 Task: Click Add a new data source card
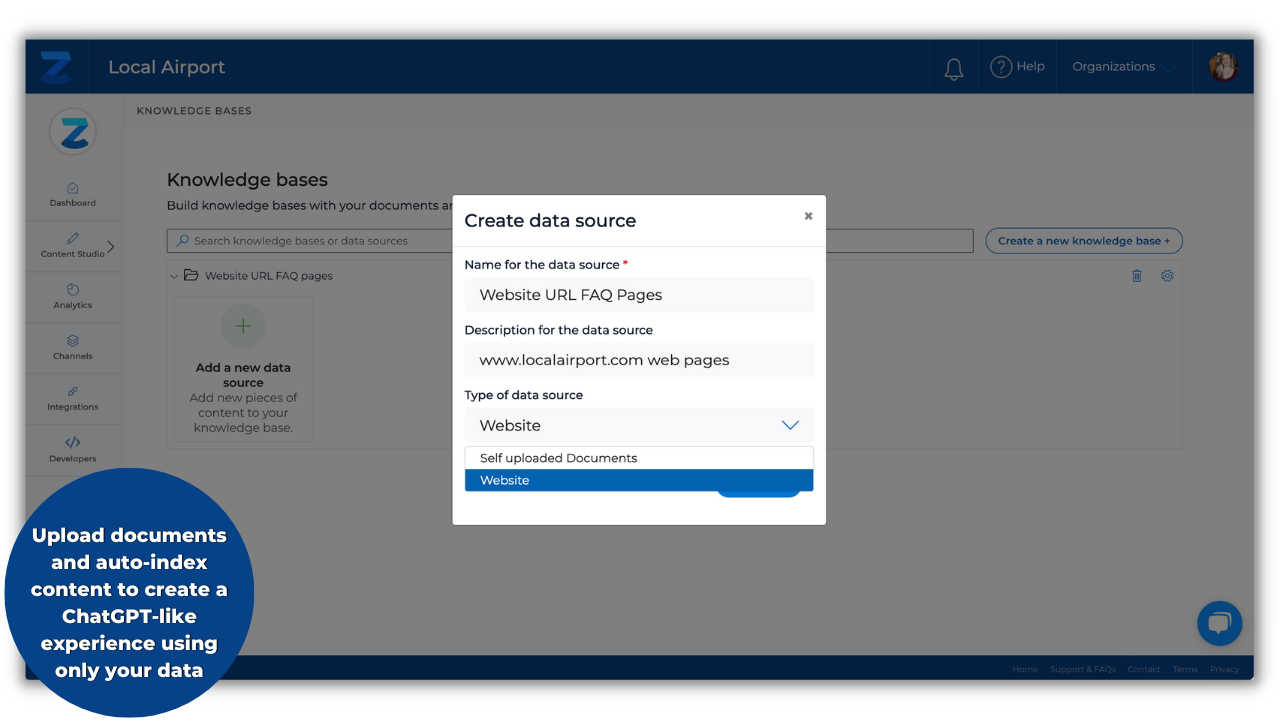(243, 370)
